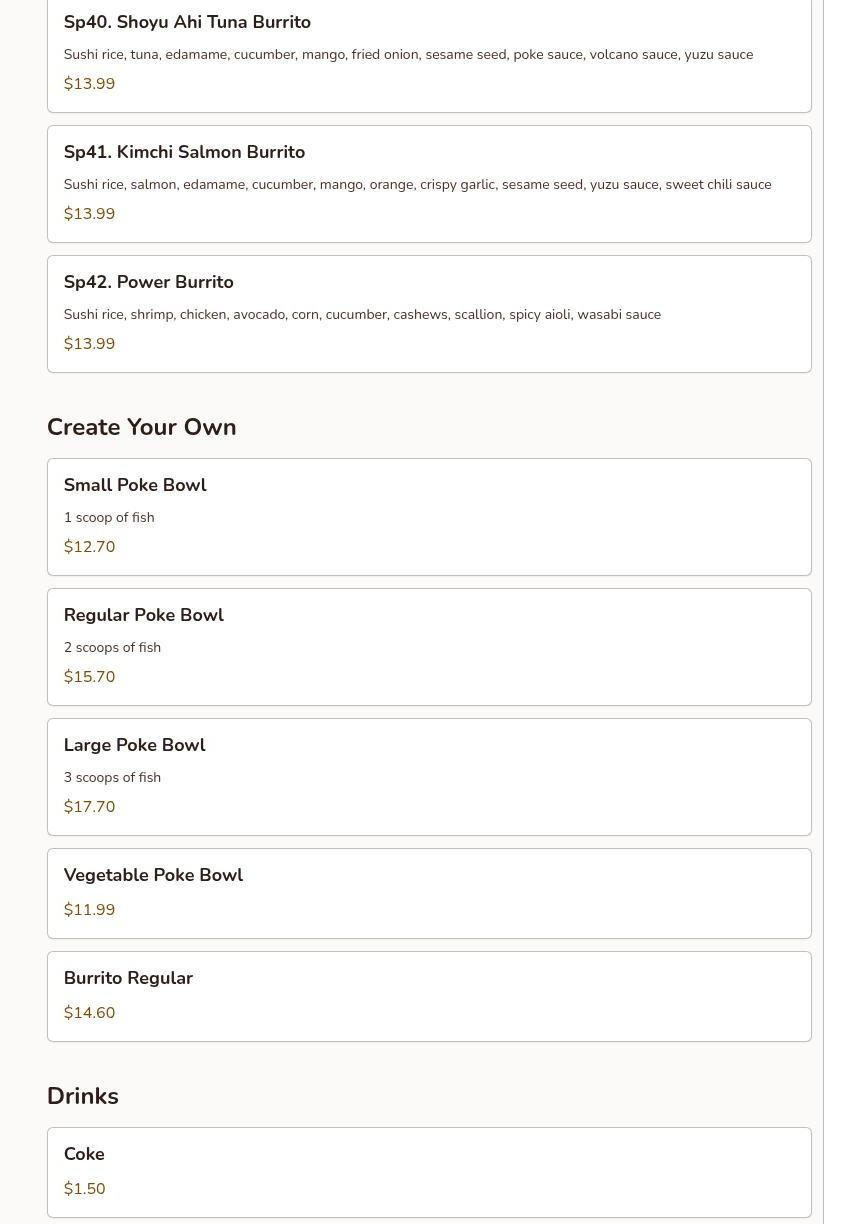The height and width of the screenshot is (1224, 844).
Task: Click the $14.60 Burrito Regular price
Action: click(x=89, y=1013)
